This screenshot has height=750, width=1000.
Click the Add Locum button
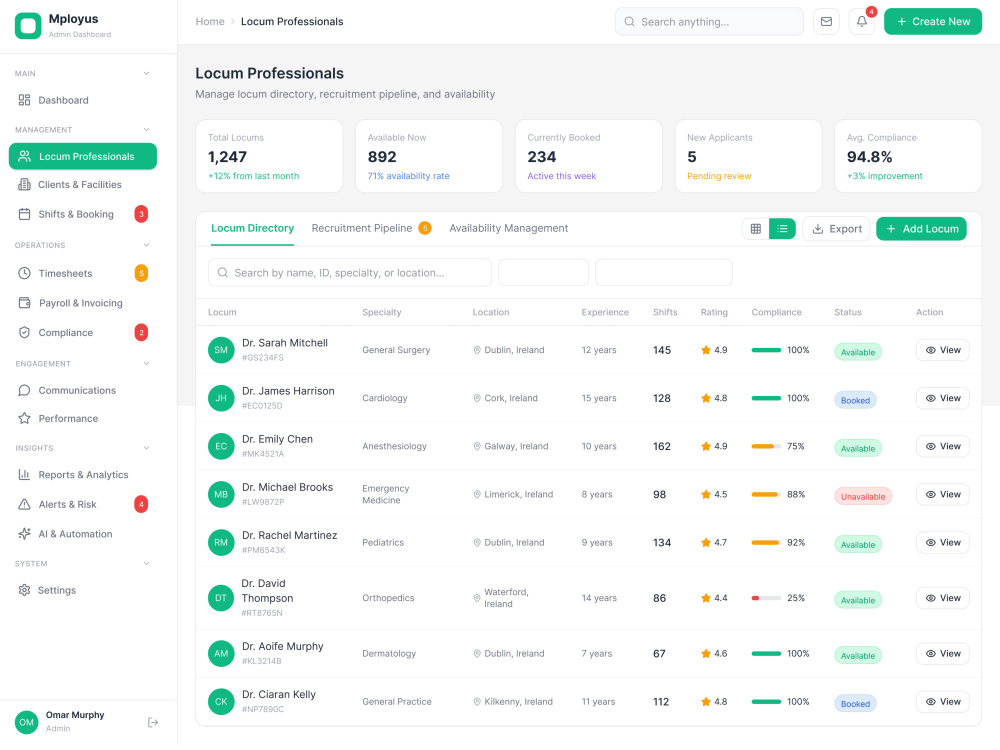pos(921,229)
